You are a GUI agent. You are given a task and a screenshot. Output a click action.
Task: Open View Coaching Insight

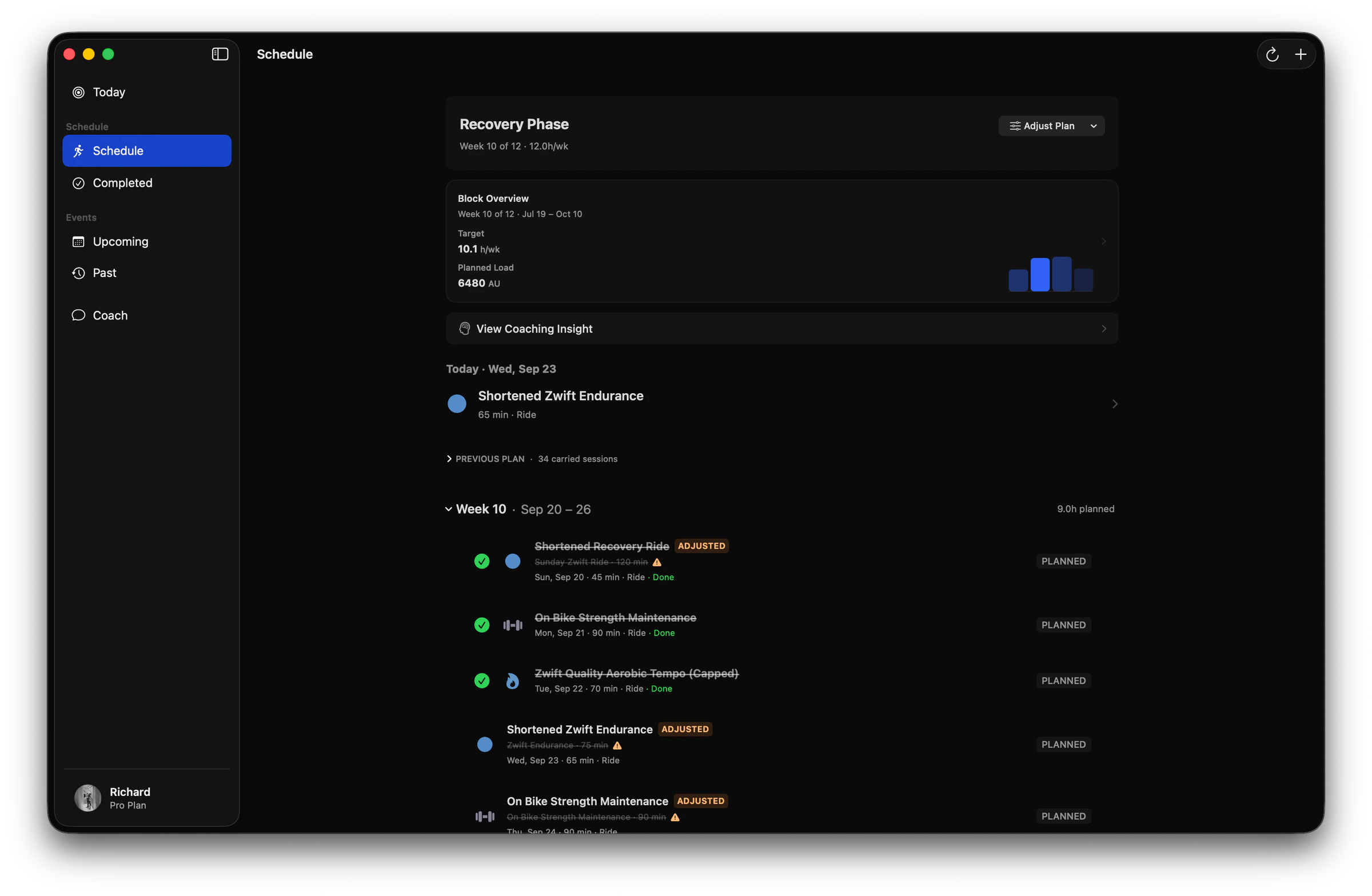(781, 329)
